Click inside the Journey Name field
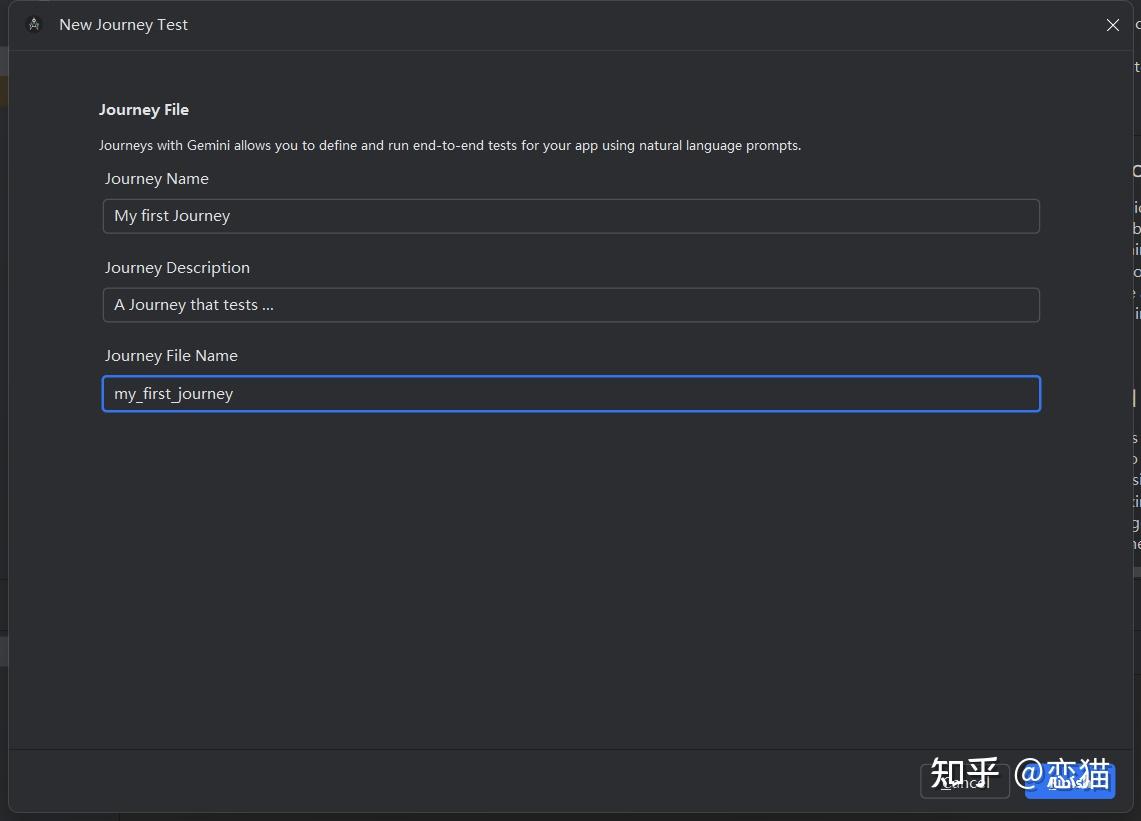Image resolution: width=1141 pixels, height=821 pixels. pyautogui.click(x=570, y=216)
